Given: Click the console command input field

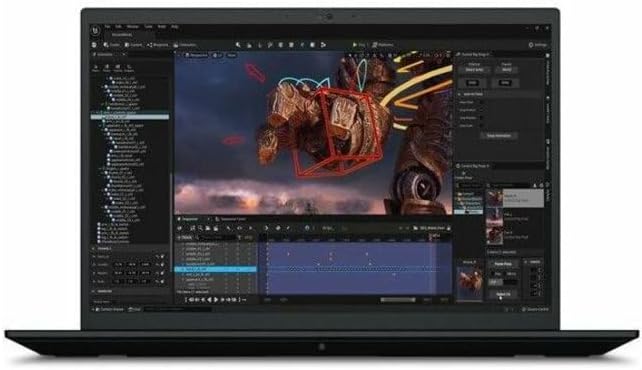Looking at the screenshot, I should (x=177, y=309).
